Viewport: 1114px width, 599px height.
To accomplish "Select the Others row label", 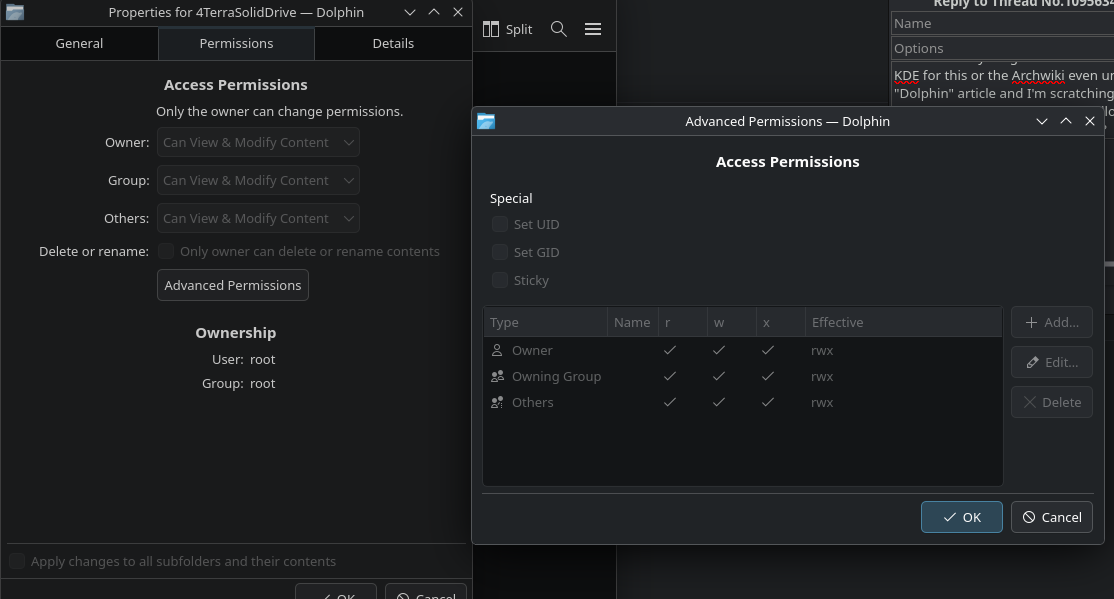I will click(x=533, y=402).
